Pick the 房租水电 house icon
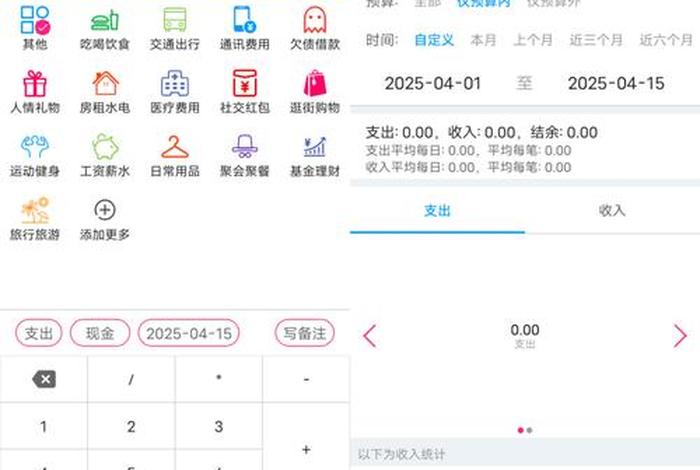 105,83
